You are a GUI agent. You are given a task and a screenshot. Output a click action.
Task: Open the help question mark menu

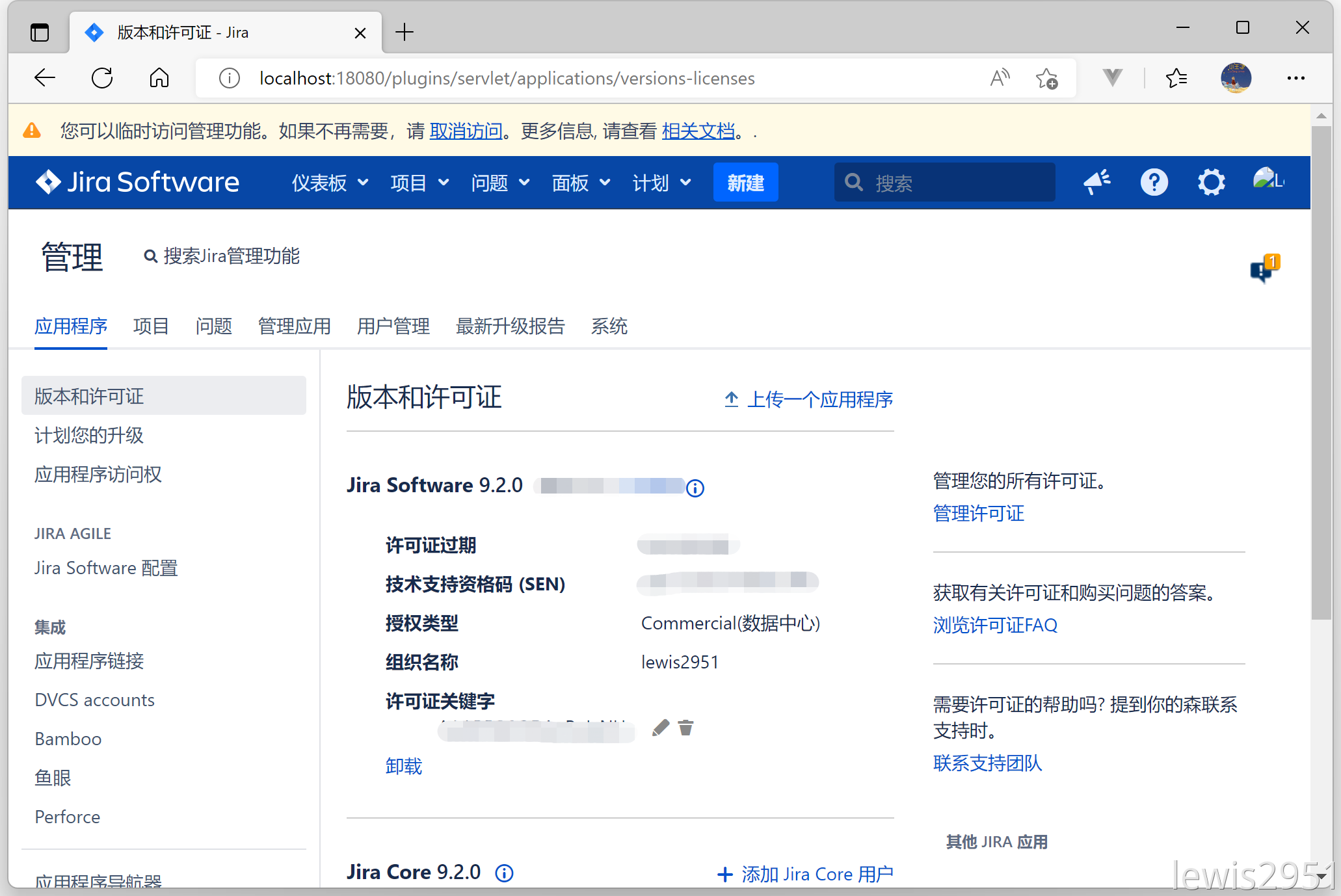click(x=1154, y=182)
